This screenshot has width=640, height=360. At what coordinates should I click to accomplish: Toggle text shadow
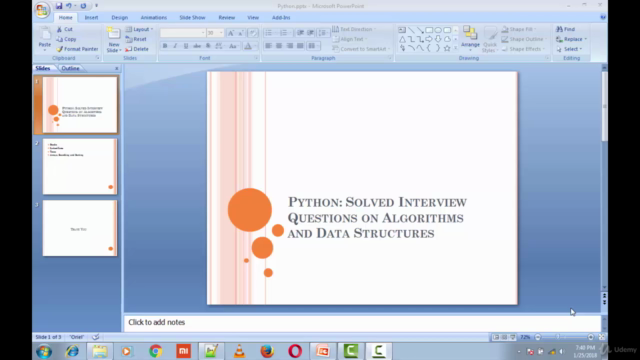pos(208,46)
